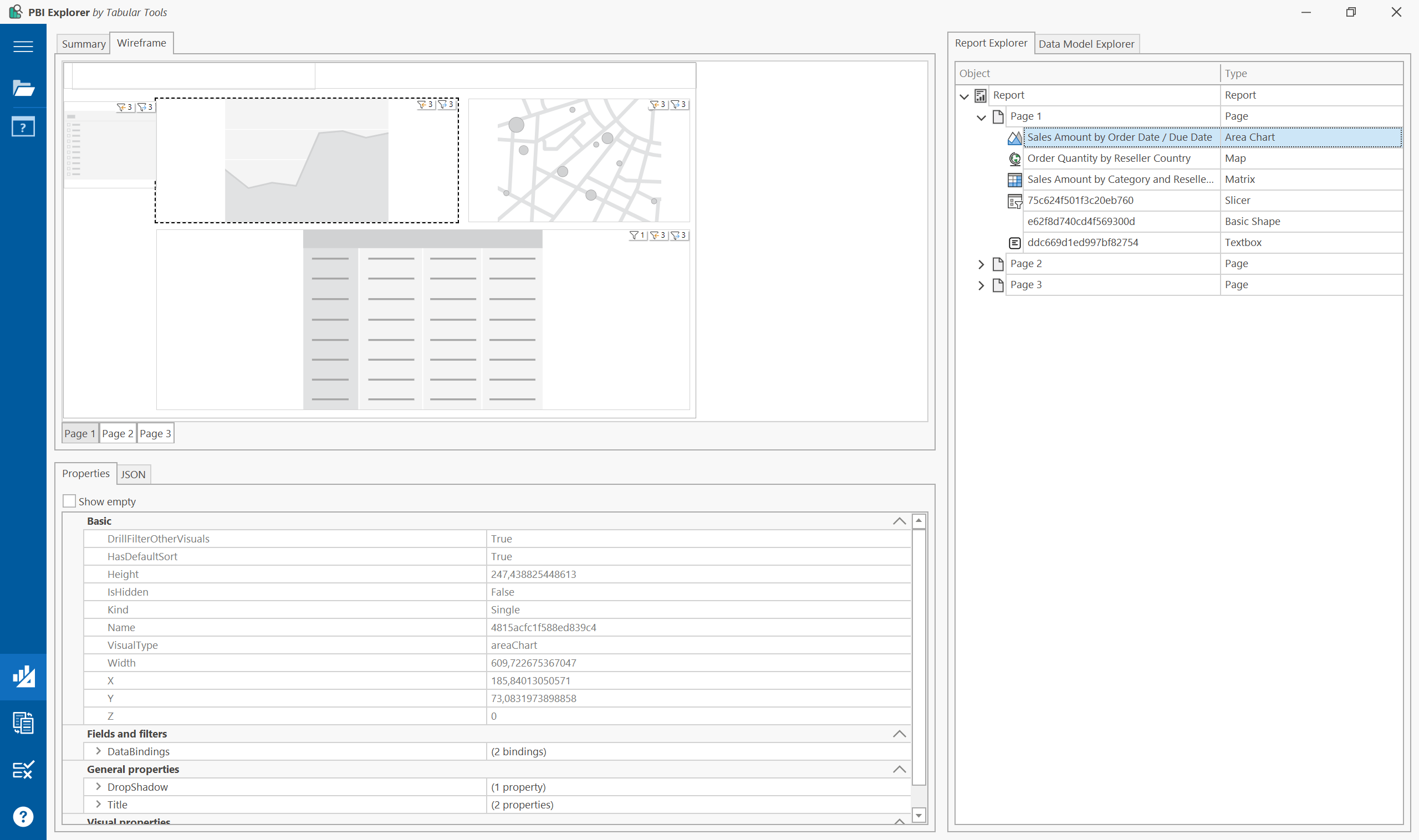The width and height of the screenshot is (1419, 840).
Task: Select the area chart visual in wireframe
Action: (307, 161)
